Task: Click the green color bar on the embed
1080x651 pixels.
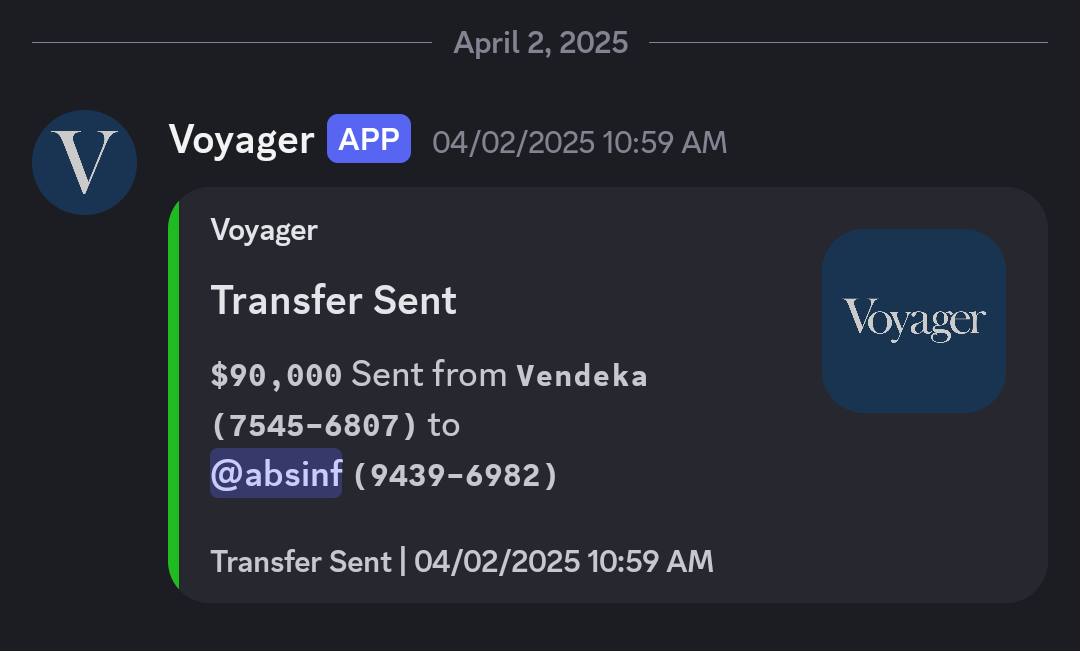Action: 174,395
